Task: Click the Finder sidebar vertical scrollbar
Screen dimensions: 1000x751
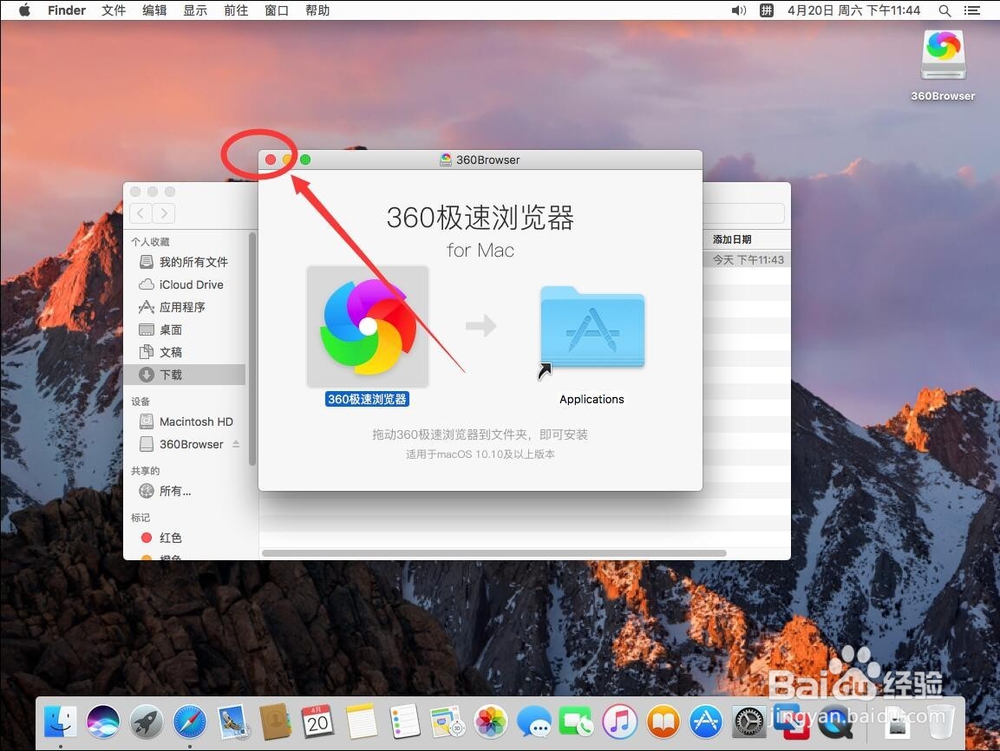Action: pos(253,349)
